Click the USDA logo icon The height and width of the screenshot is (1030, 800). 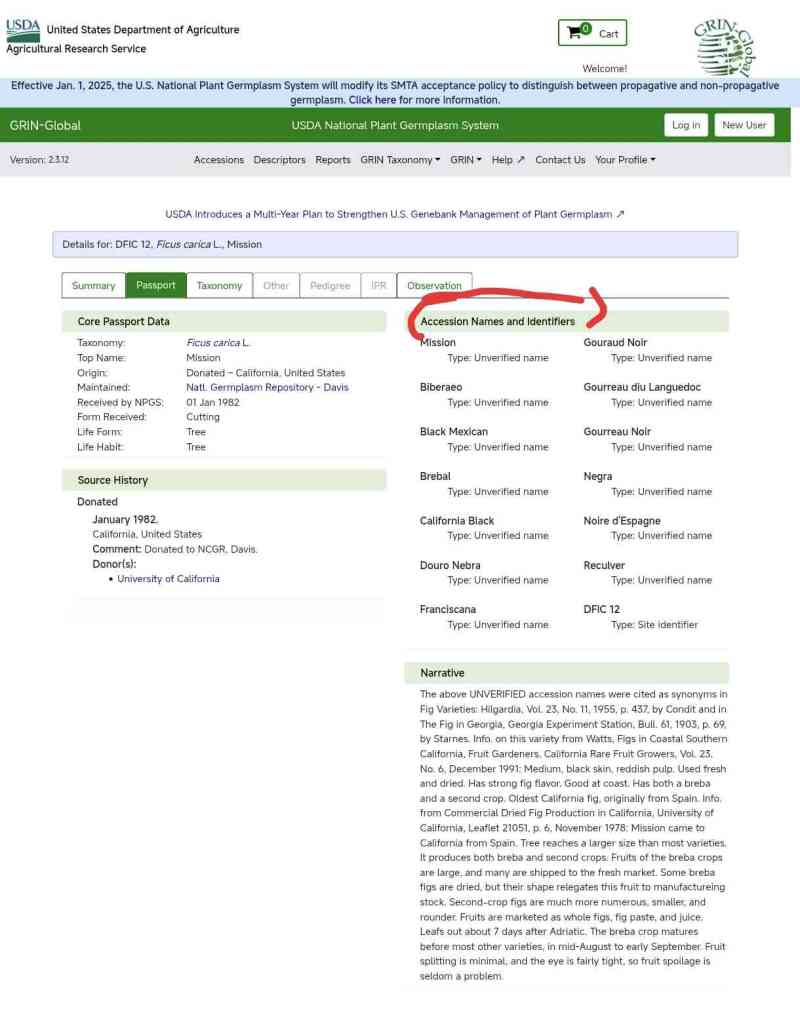pos(23,30)
